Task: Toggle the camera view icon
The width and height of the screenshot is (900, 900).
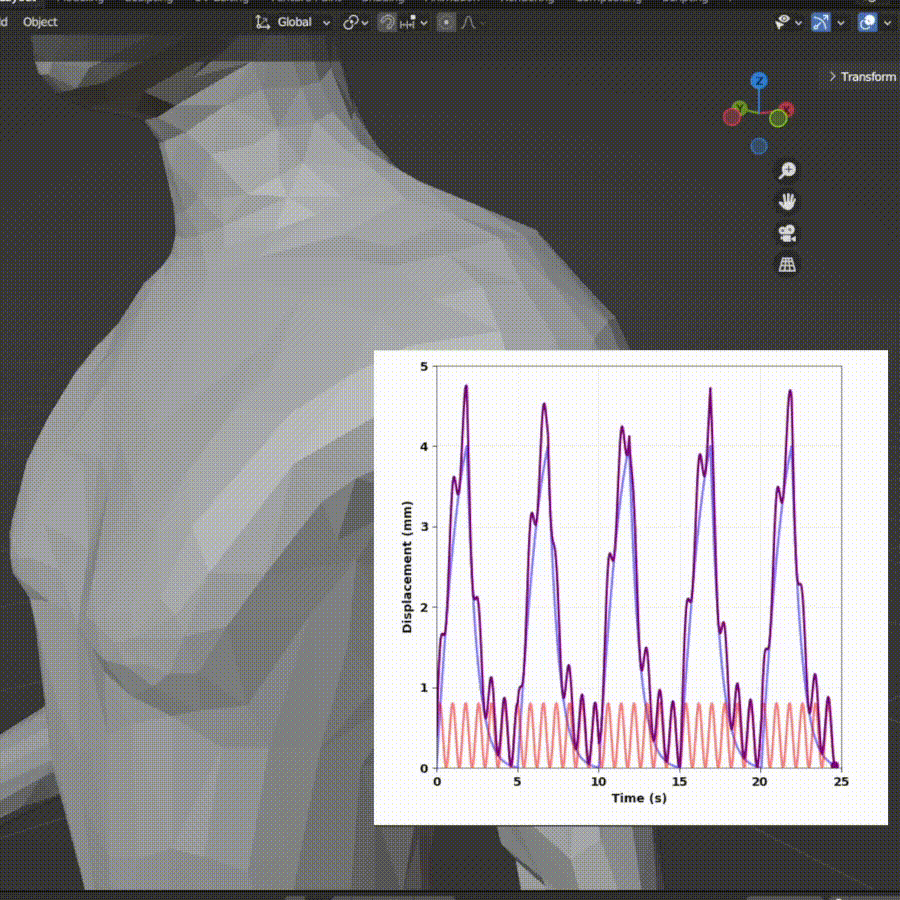Action: pos(787,233)
